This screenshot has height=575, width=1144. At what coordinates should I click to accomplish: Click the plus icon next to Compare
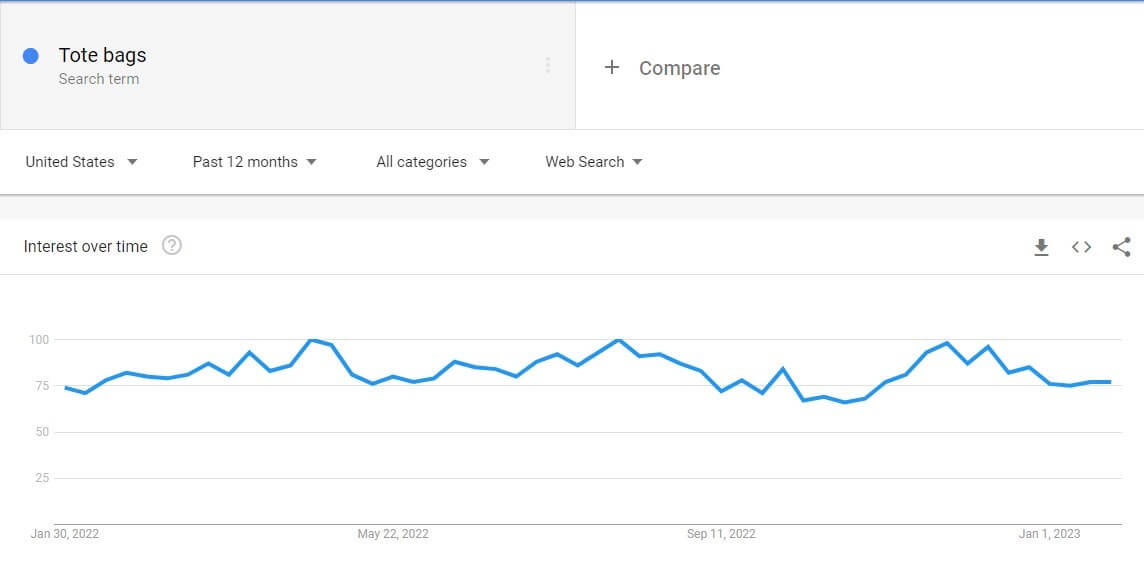(611, 67)
